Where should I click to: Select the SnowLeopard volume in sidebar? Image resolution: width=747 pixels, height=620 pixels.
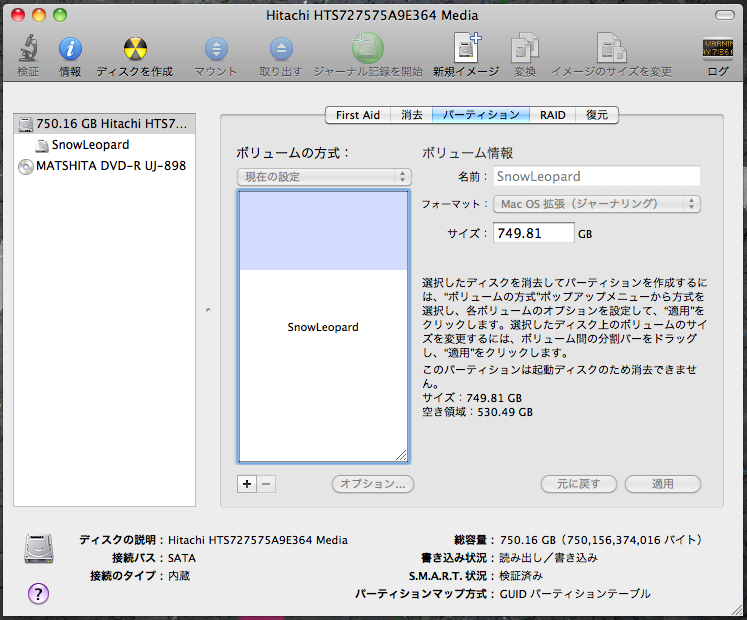[x=104, y=145]
